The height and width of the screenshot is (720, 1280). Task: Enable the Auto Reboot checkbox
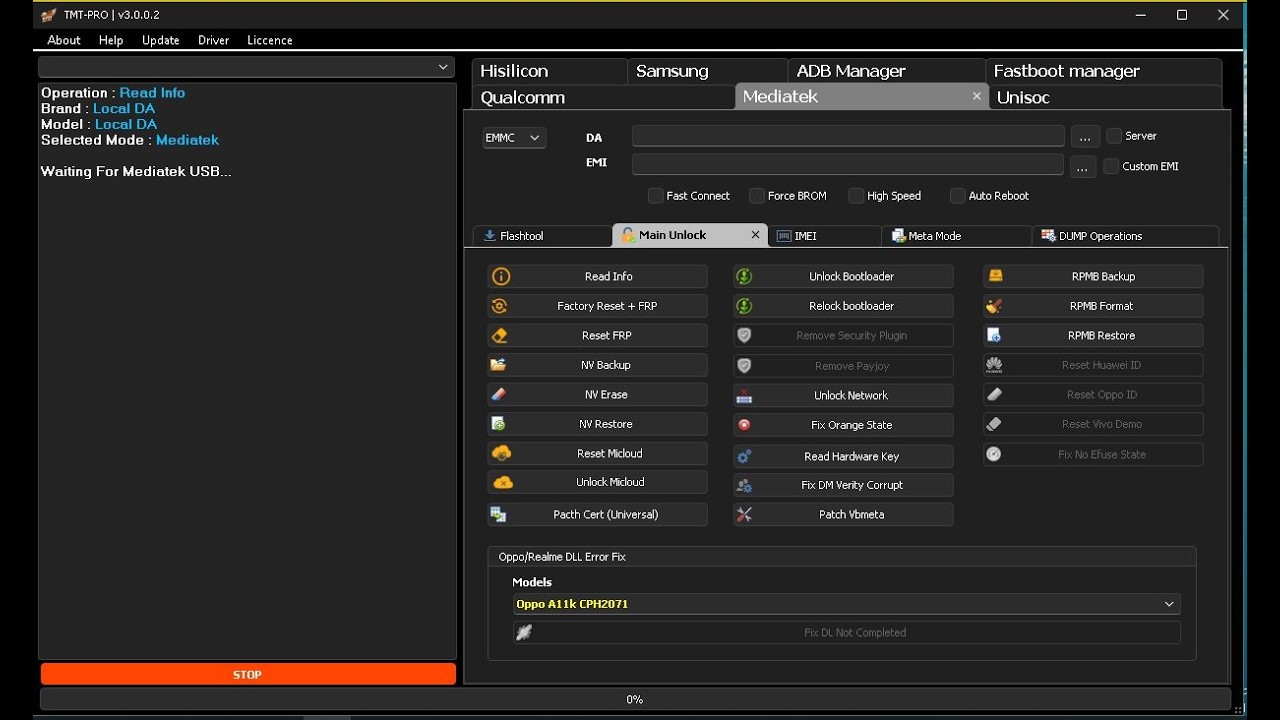tap(958, 196)
